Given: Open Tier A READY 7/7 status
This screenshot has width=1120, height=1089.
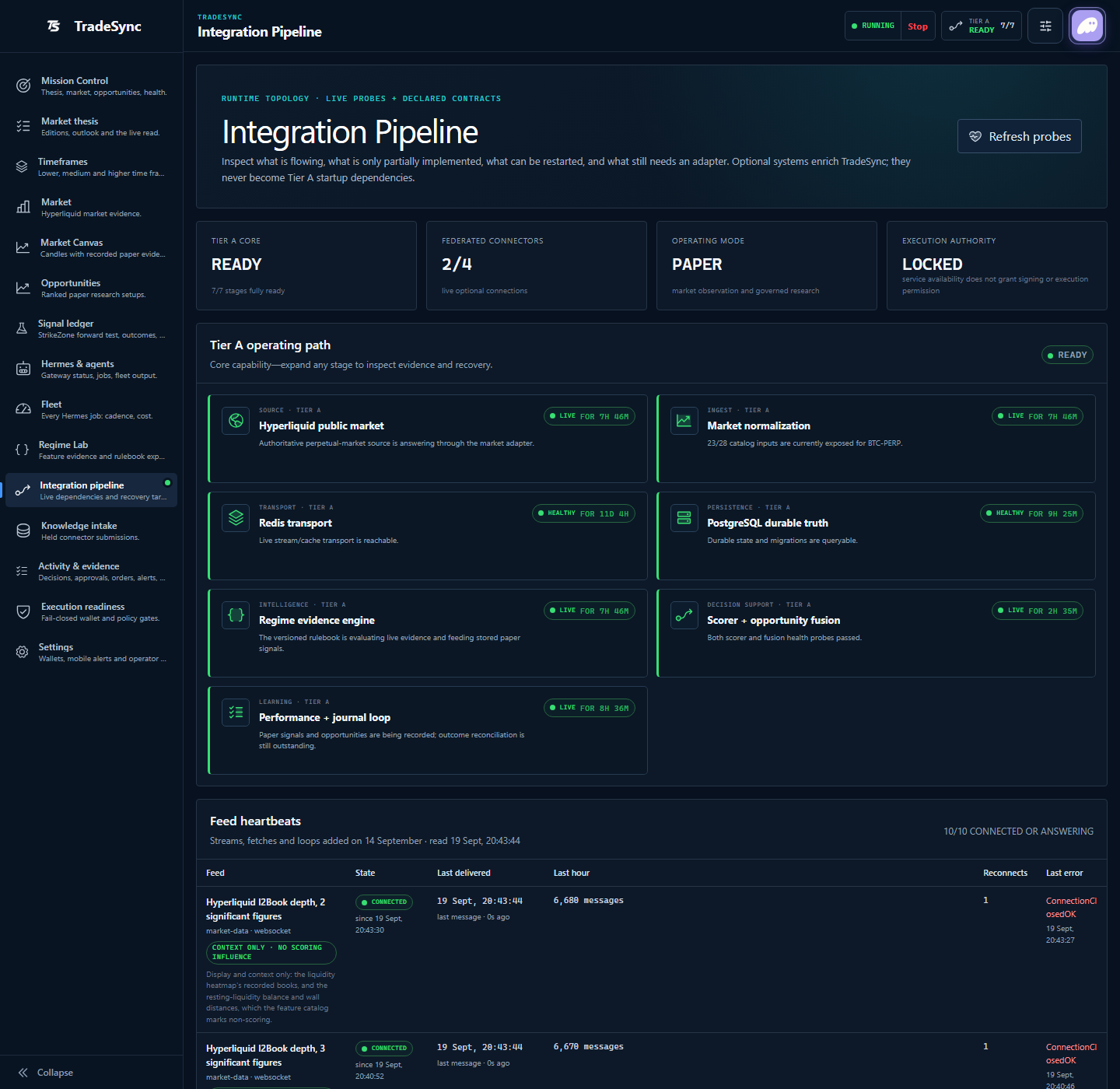Looking at the screenshot, I should 982,26.
